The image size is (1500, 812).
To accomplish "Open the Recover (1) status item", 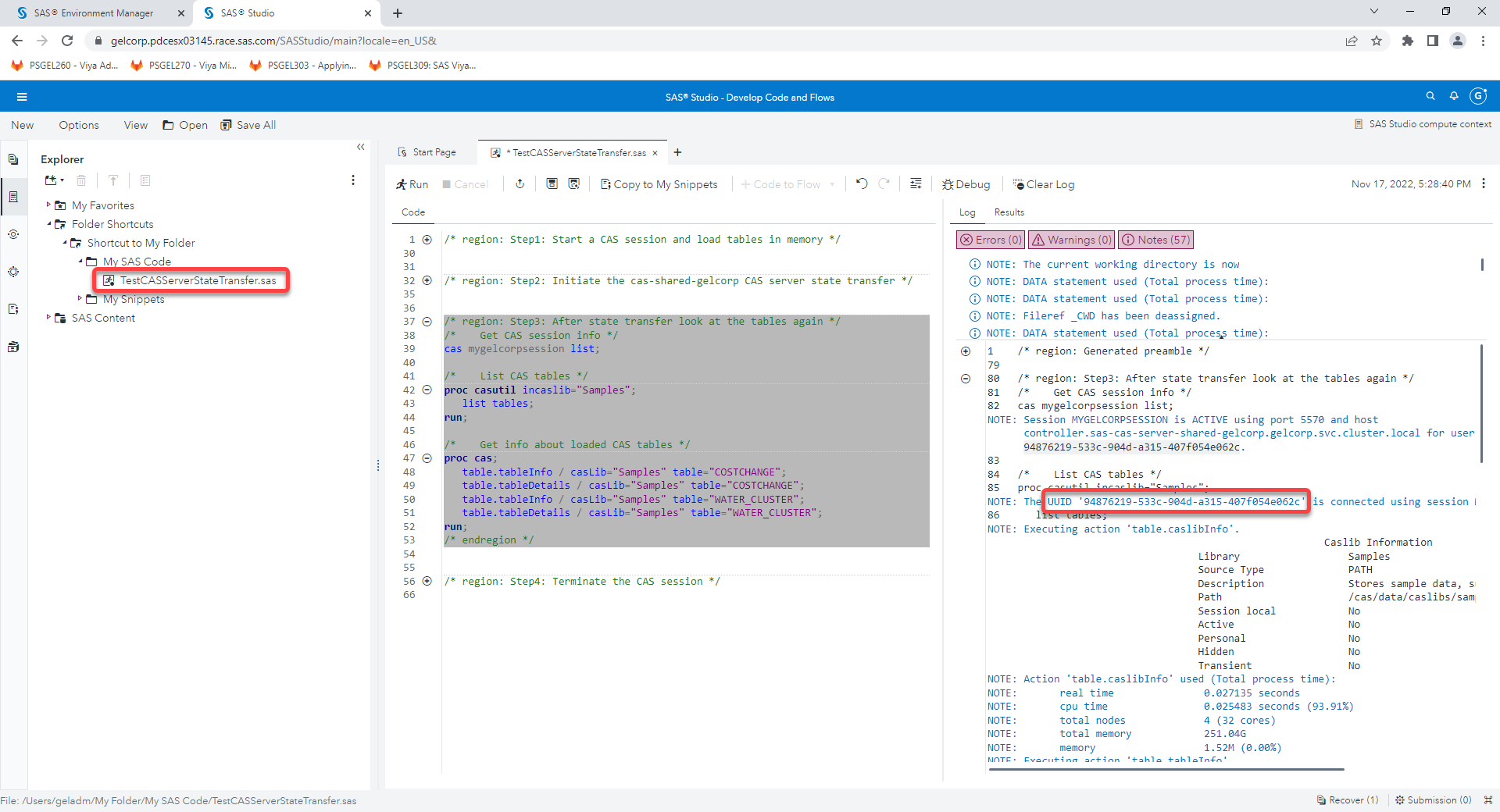I will pyautogui.click(x=1348, y=800).
